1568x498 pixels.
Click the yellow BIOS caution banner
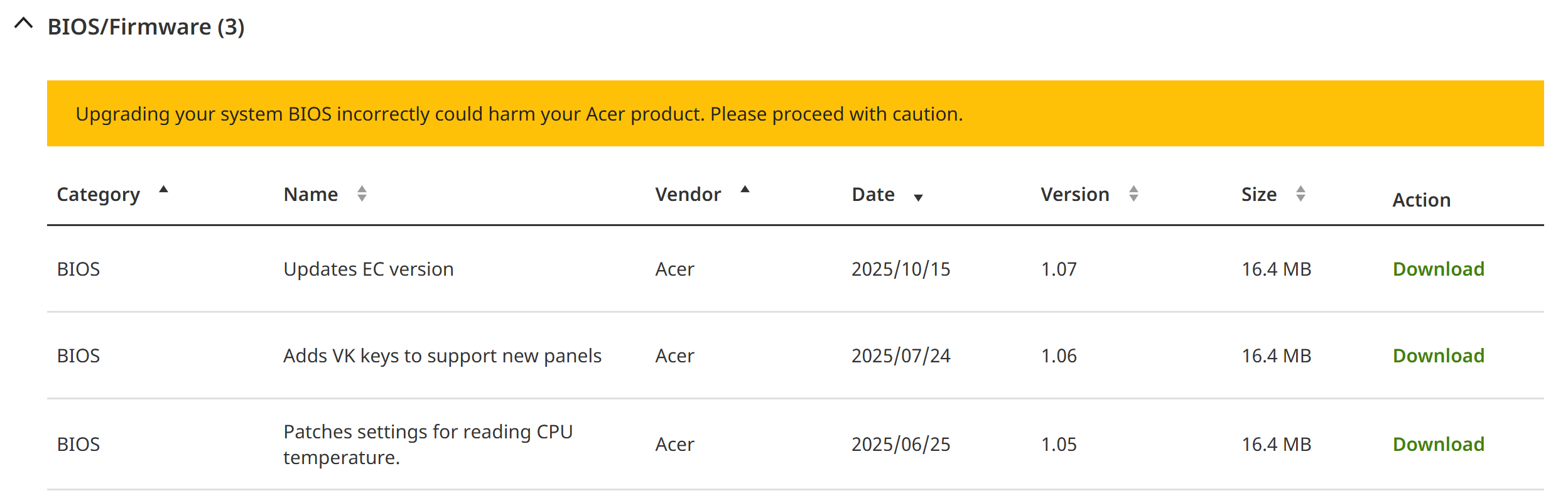[x=795, y=114]
